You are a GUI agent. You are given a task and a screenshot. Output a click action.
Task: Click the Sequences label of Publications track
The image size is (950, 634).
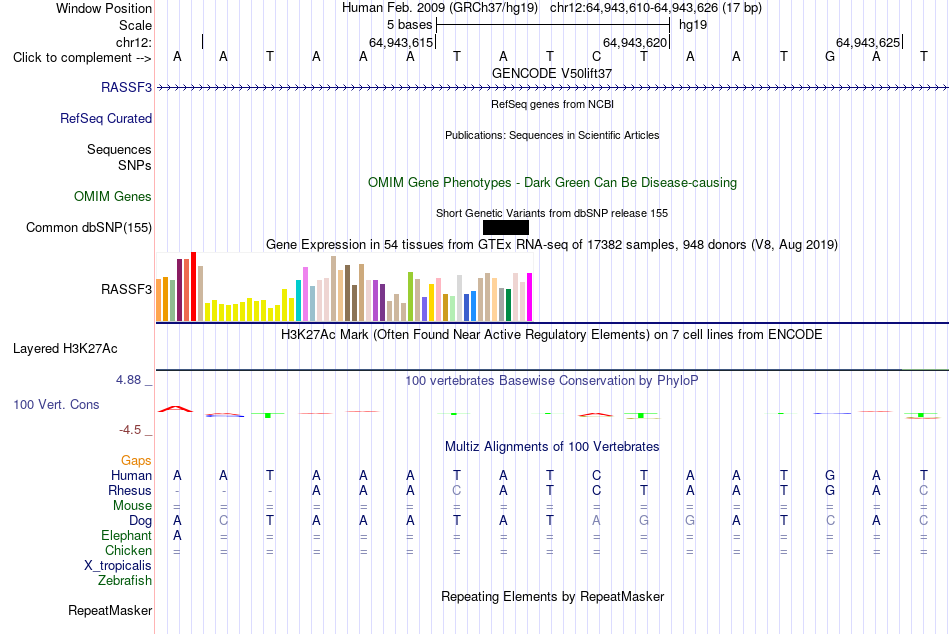(119, 149)
